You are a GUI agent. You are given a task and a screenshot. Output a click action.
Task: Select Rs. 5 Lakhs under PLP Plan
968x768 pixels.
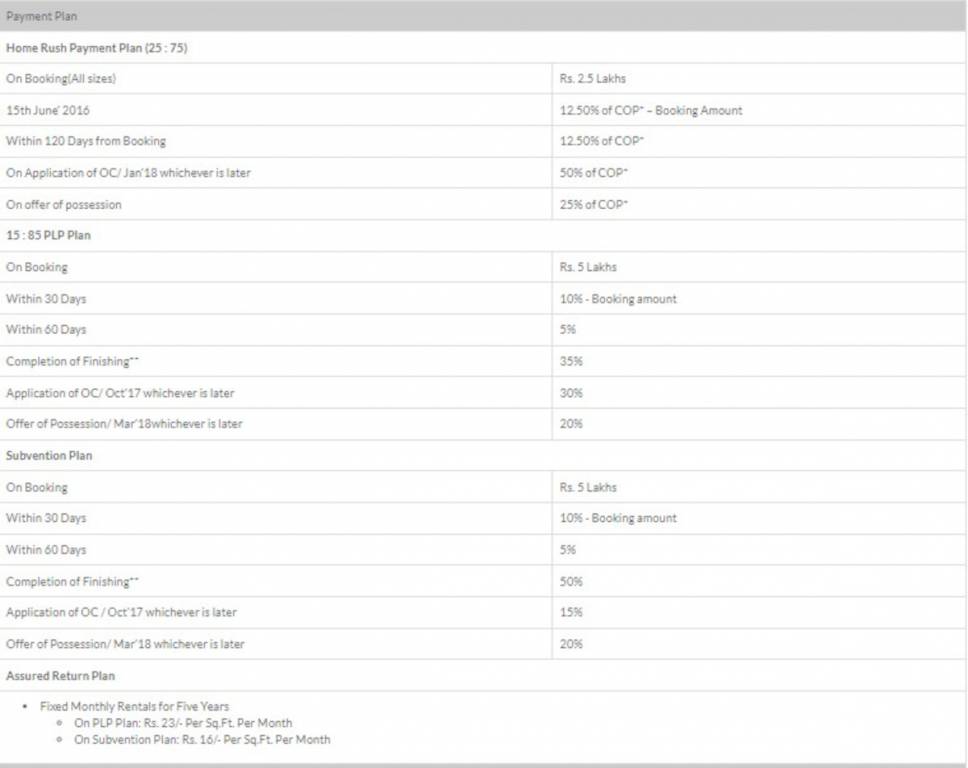coord(588,267)
